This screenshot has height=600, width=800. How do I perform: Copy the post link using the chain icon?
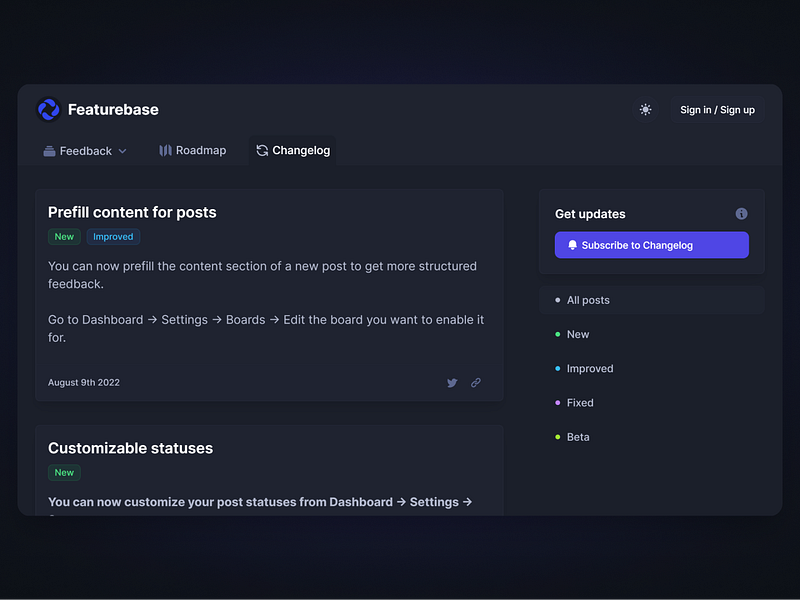(x=475, y=382)
